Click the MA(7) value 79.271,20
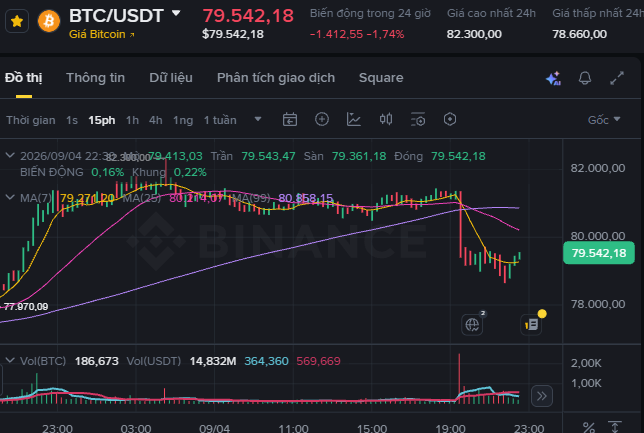 point(87,198)
